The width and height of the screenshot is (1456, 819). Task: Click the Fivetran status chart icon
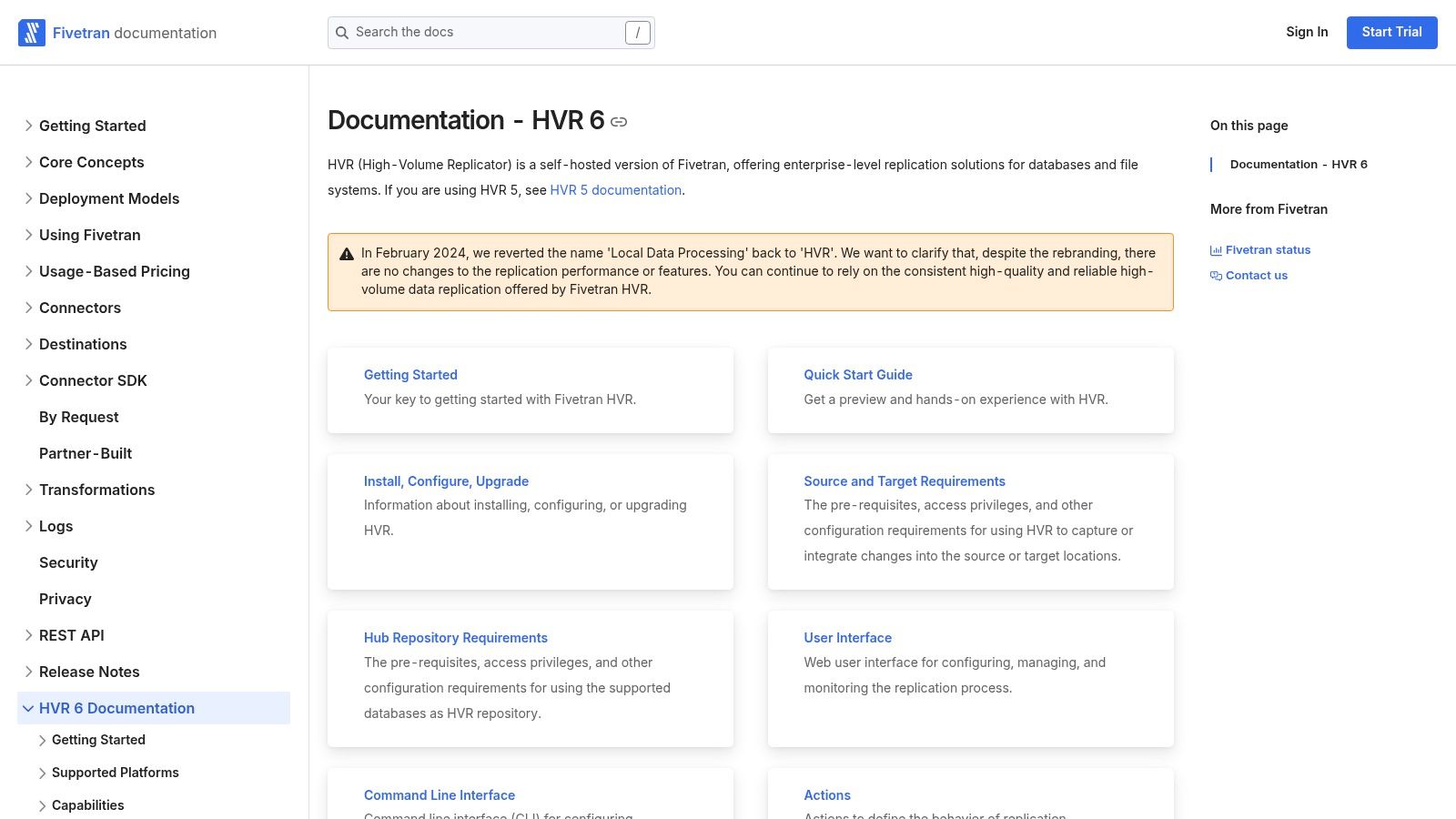tap(1216, 250)
